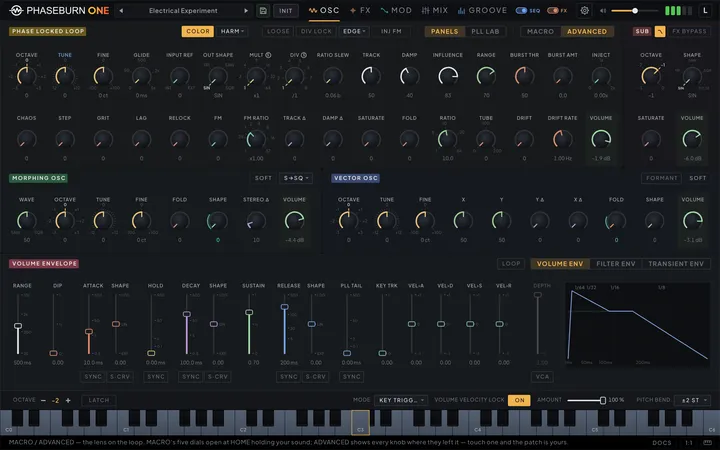
Task: Click the MULT sync clock icon
Action: pyautogui.click(x=268, y=55)
